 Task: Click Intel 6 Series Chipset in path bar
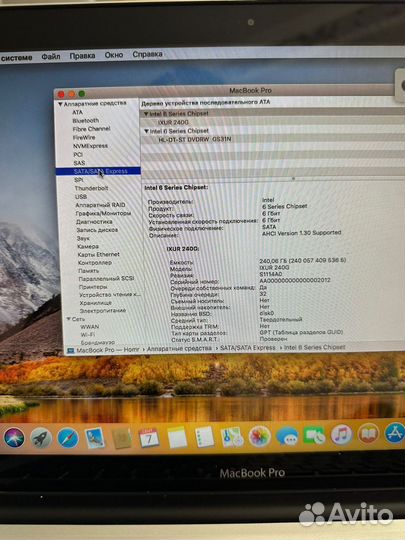point(314,347)
